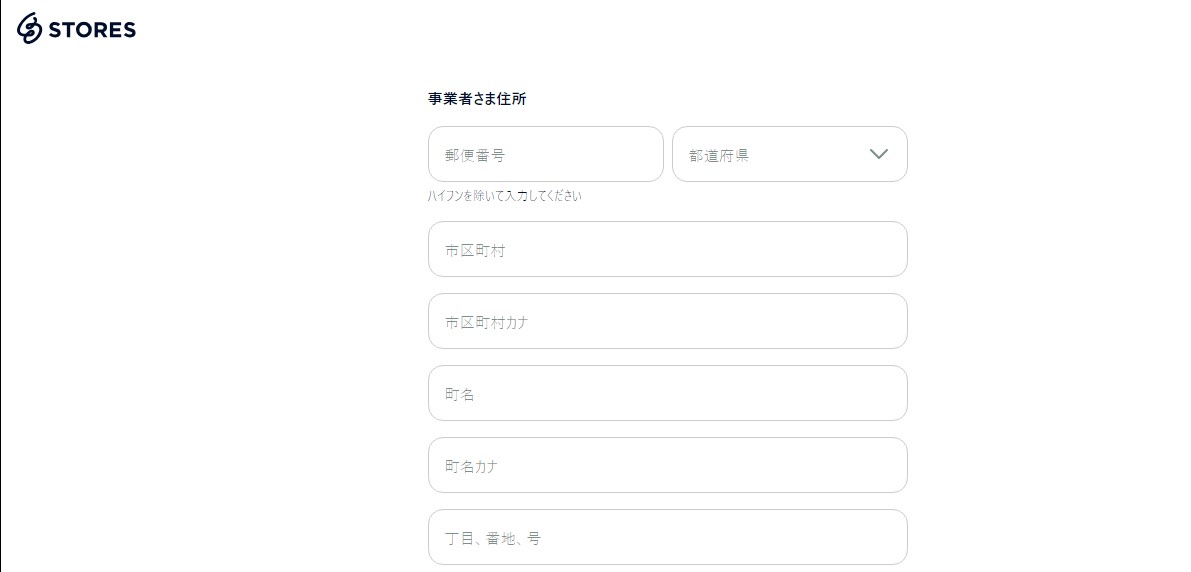Screen dimensions: 1191x572
Task: Focus the 町名 text field
Action: tap(668, 393)
